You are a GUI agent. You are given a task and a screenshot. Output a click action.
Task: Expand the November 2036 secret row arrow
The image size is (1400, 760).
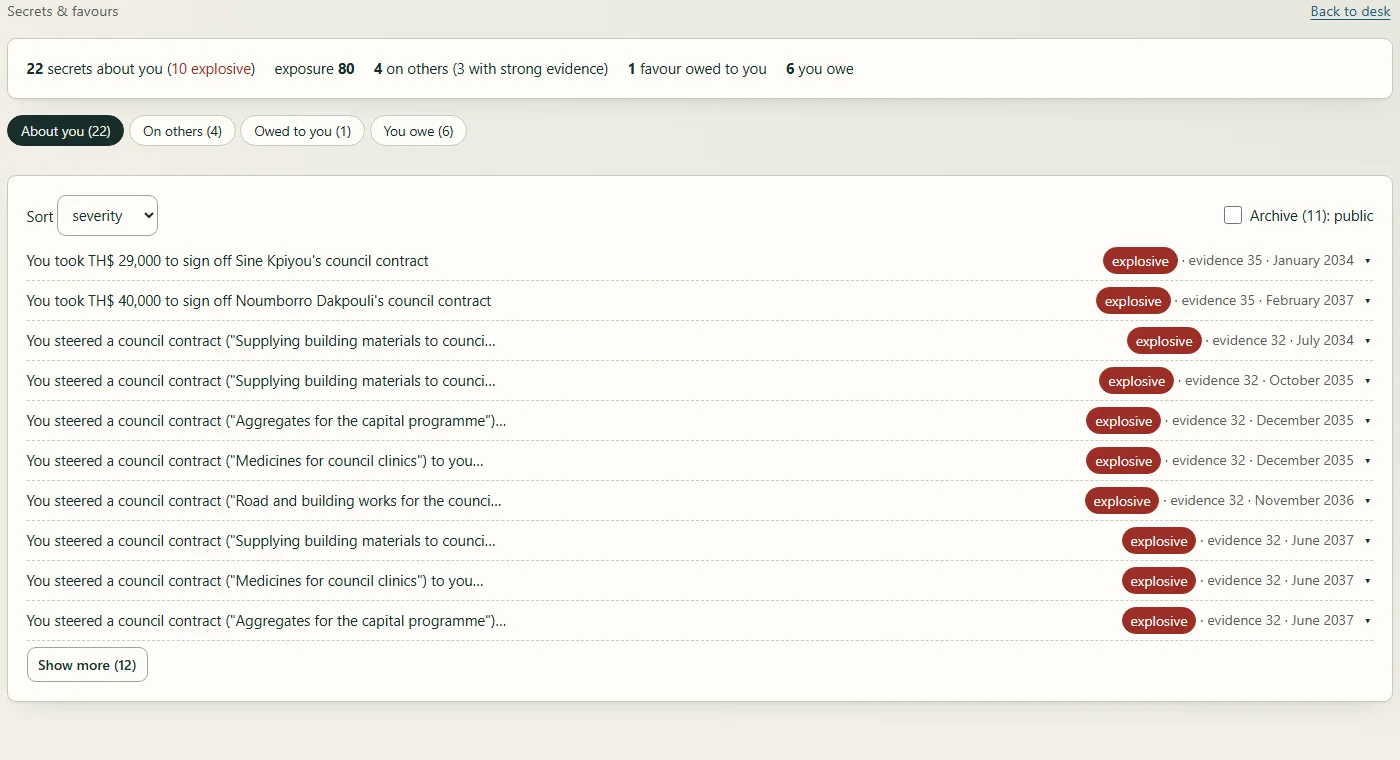1367,501
